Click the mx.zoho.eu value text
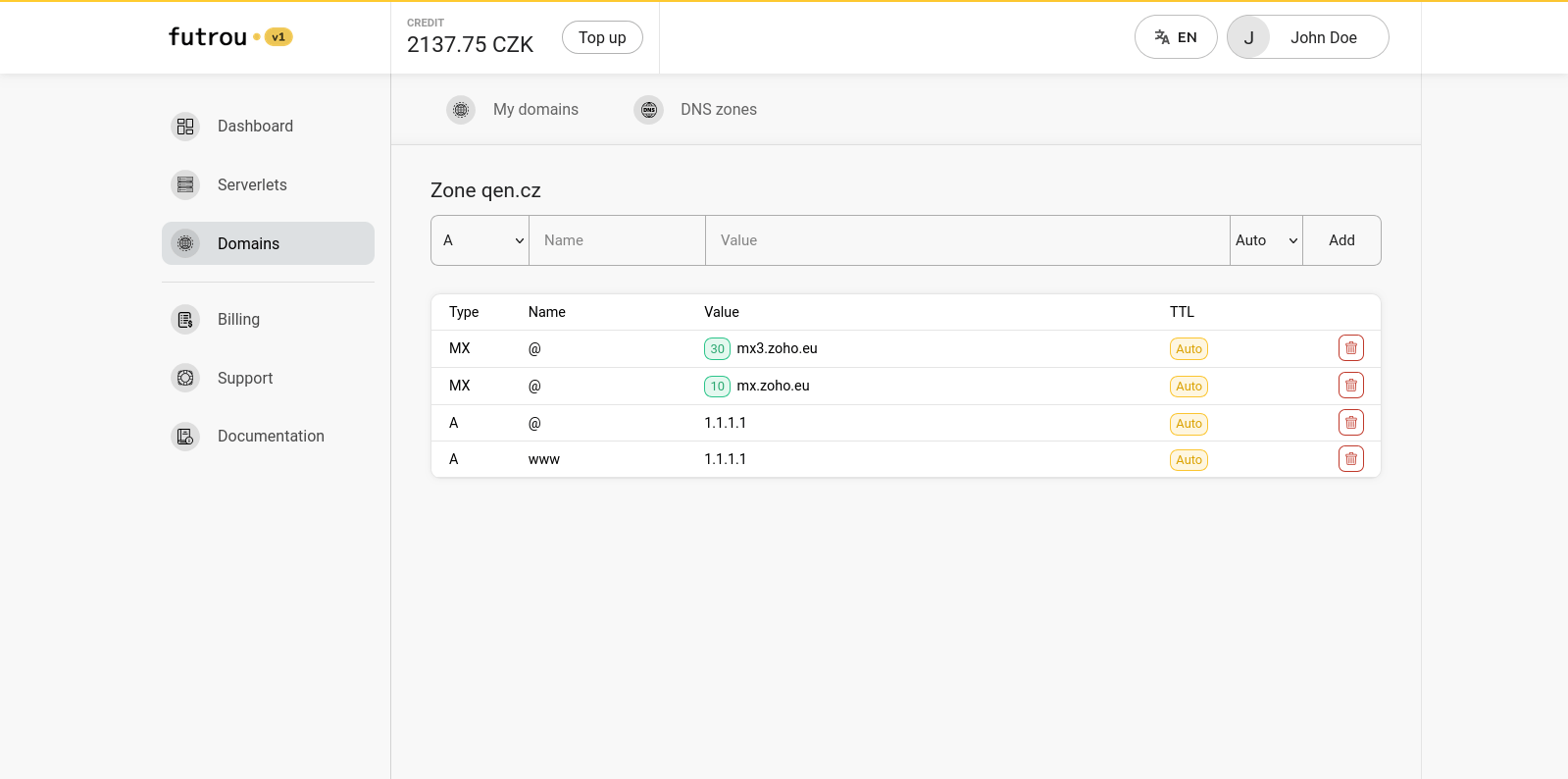This screenshot has width=1568, height=779. click(x=773, y=386)
